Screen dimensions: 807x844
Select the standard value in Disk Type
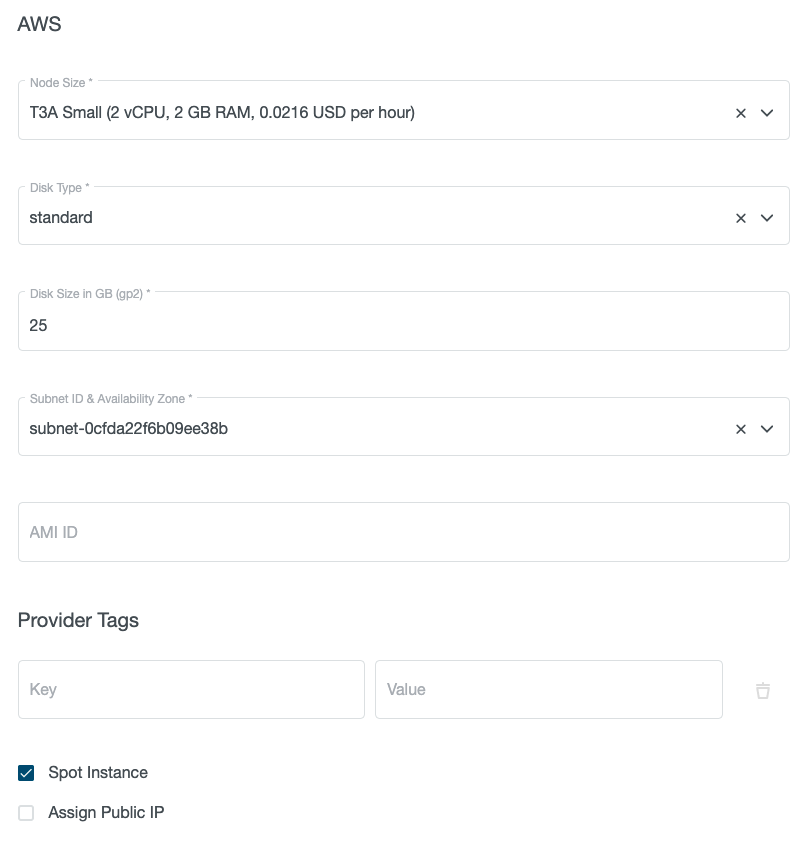coord(61,216)
